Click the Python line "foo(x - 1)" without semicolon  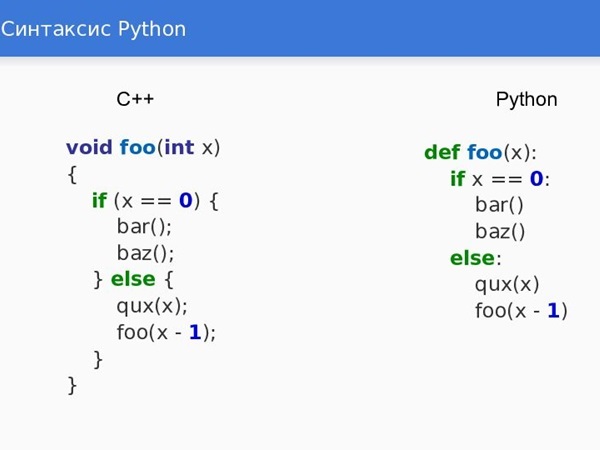(521, 310)
